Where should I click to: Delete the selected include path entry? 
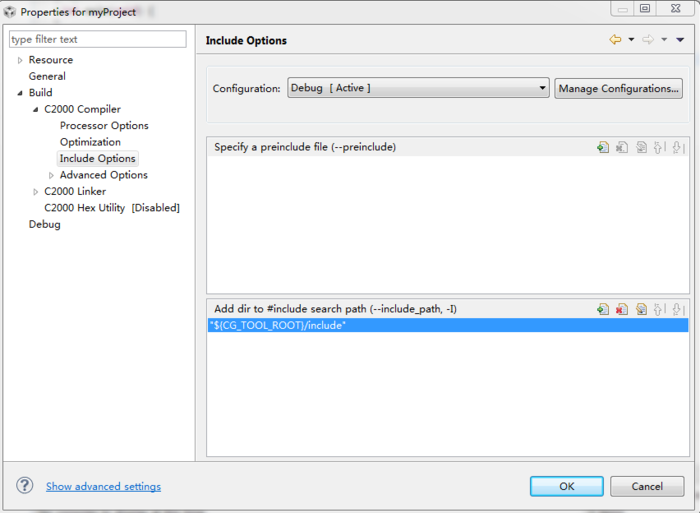pos(621,309)
